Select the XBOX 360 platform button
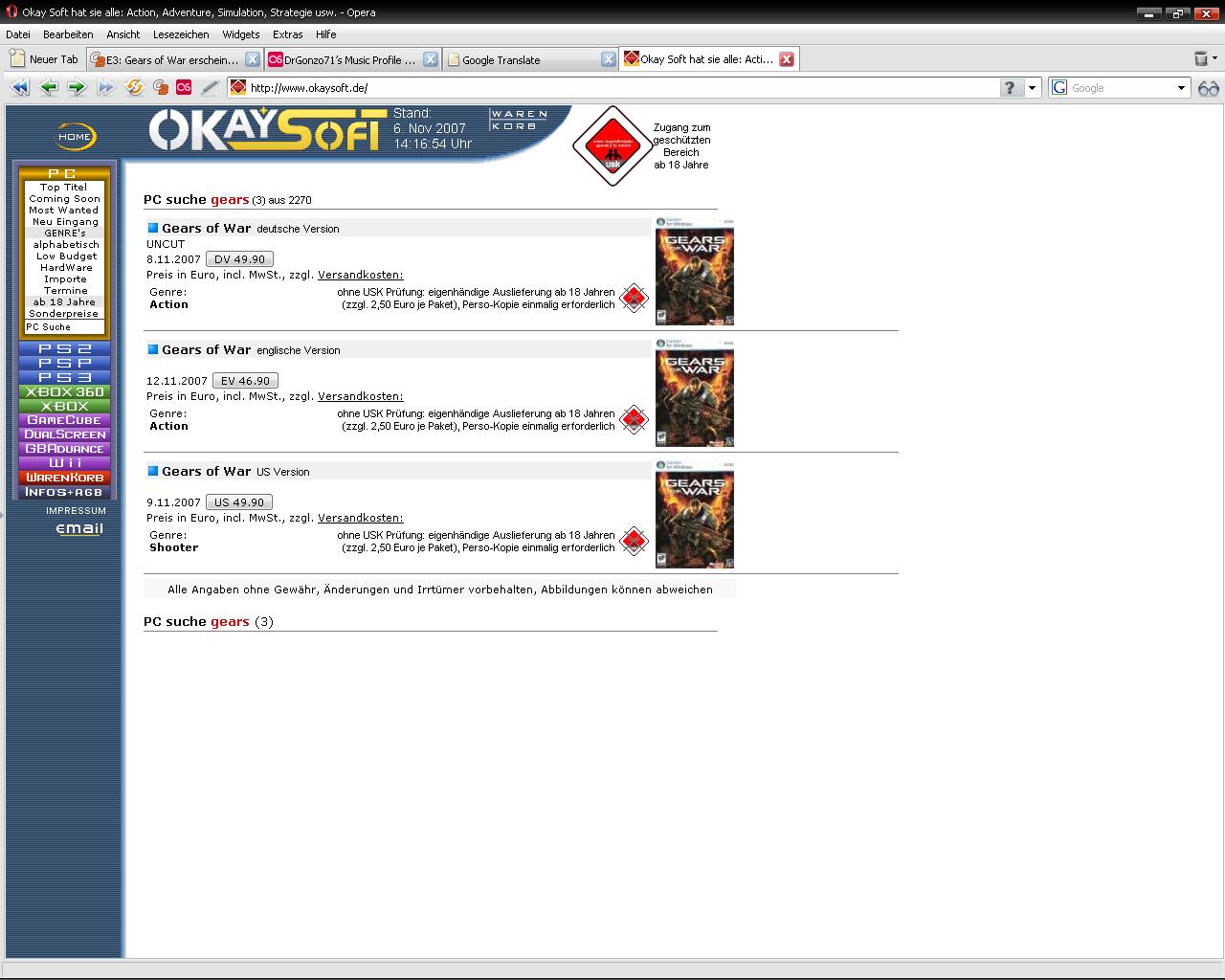Viewport: 1225px width, 980px height. (x=64, y=392)
